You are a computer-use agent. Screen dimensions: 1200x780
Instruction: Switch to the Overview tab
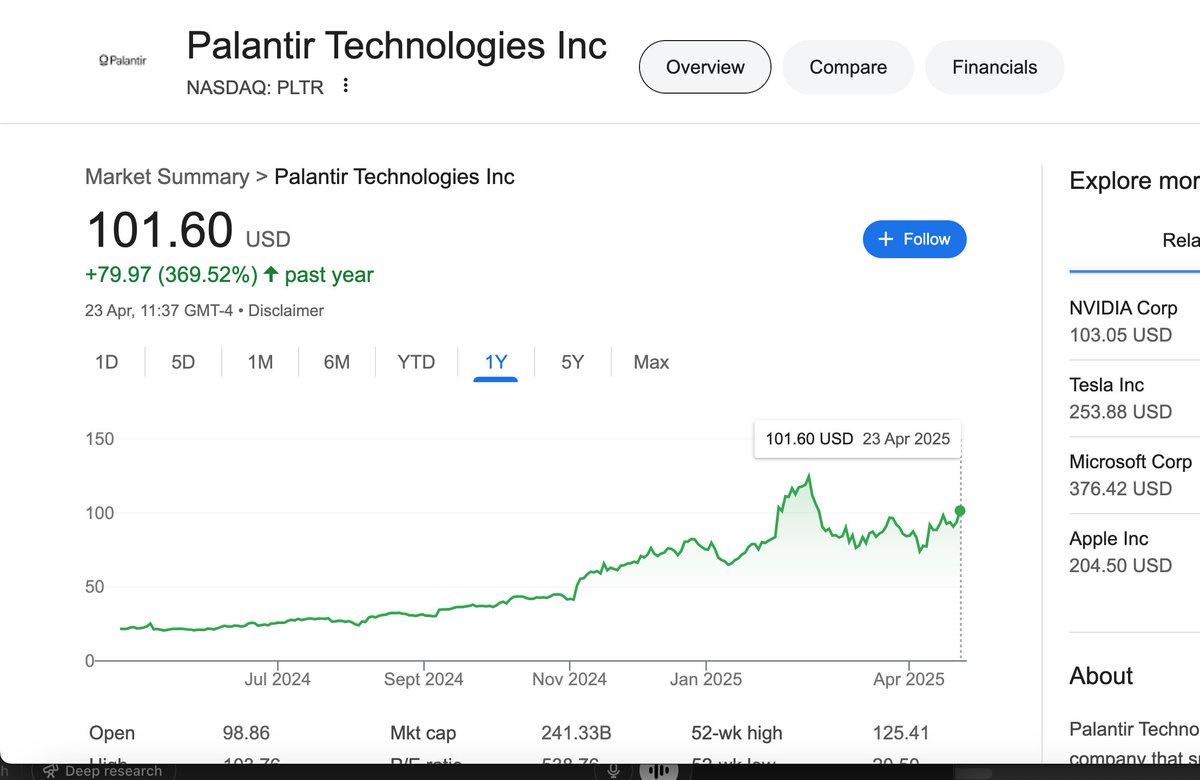[705, 67]
